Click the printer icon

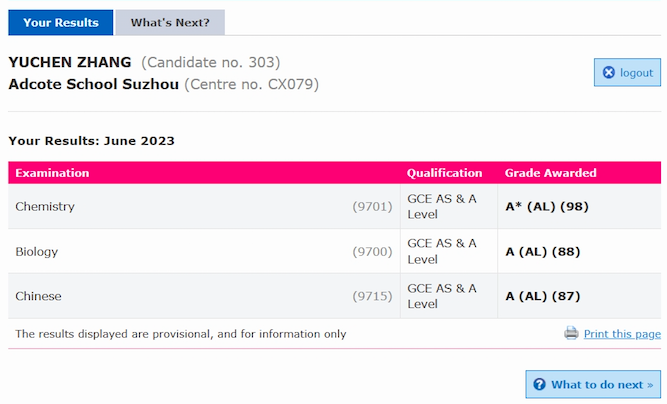coord(571,333)
